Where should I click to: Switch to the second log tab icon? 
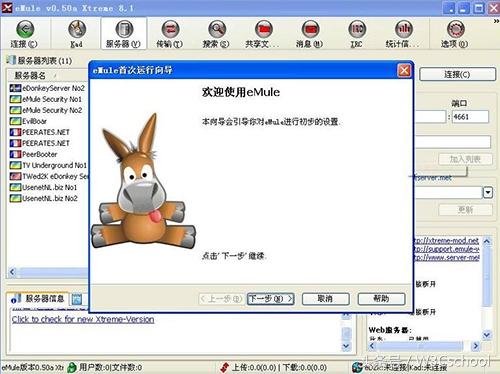[x=77, y=299]
